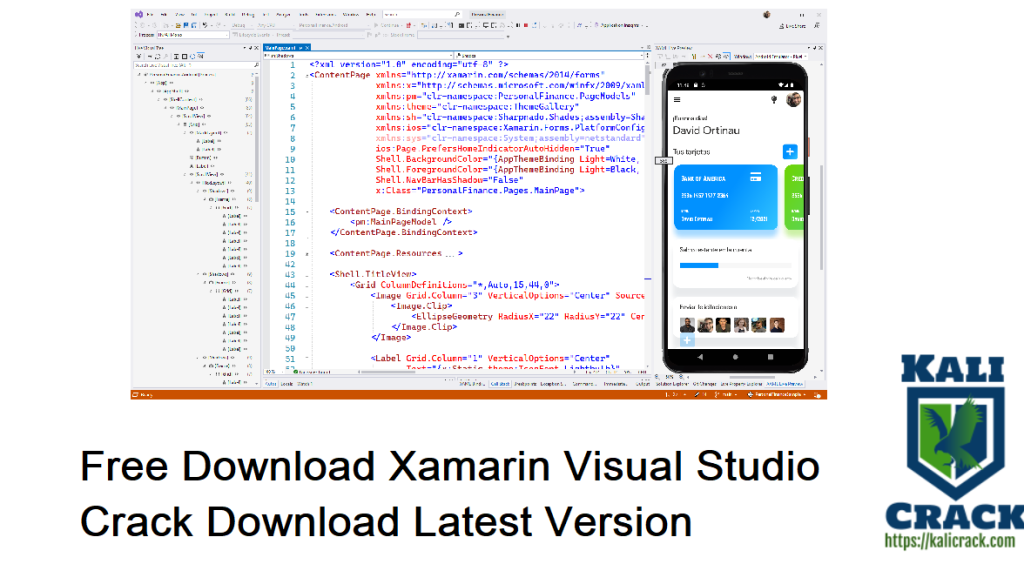Close the MainPage.xaml editor tab
The width and height of the screenshot is (1024, 564).
[x=307, y=48]
